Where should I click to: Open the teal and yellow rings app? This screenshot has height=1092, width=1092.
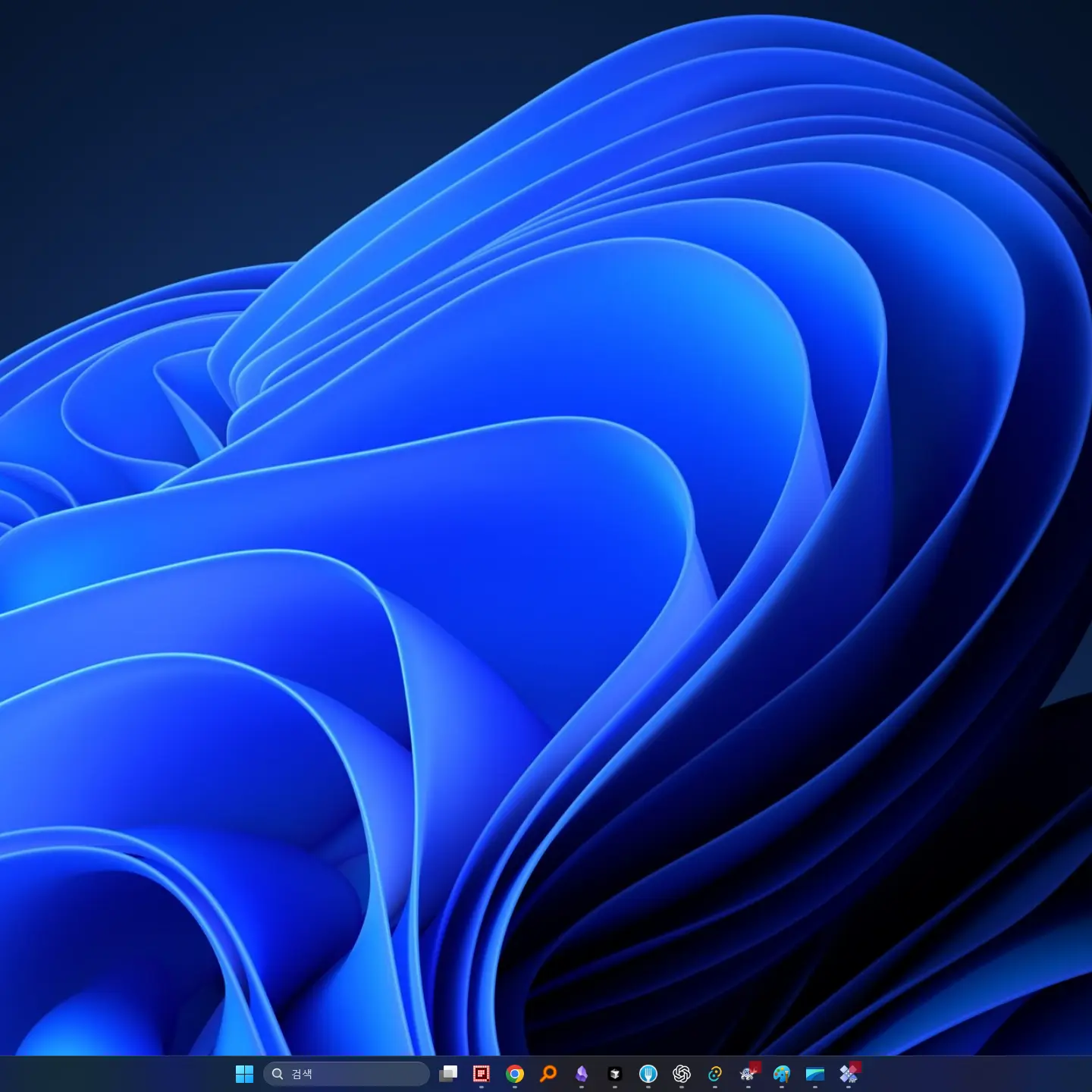[x=715, y=1073]
